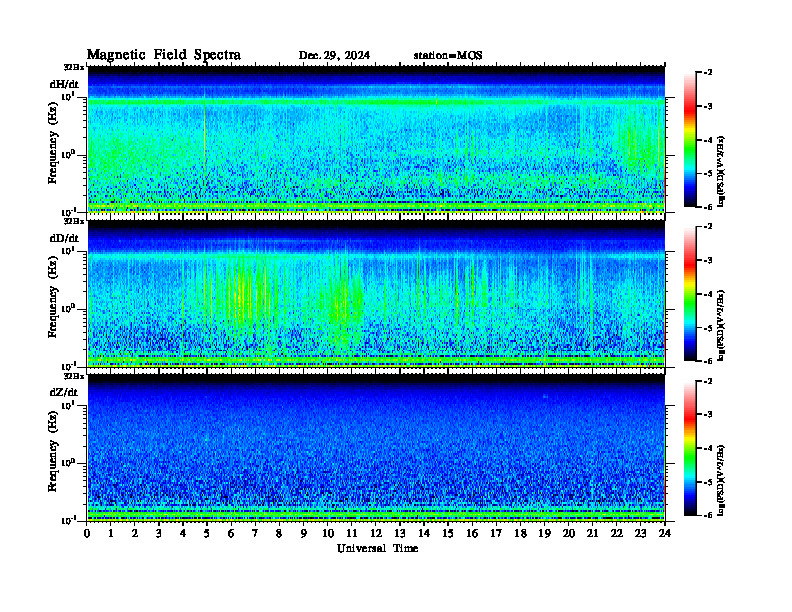792x612 pixels.
Task: Click hour 3 on the Universal Time axis
Action: click(159, 534)
